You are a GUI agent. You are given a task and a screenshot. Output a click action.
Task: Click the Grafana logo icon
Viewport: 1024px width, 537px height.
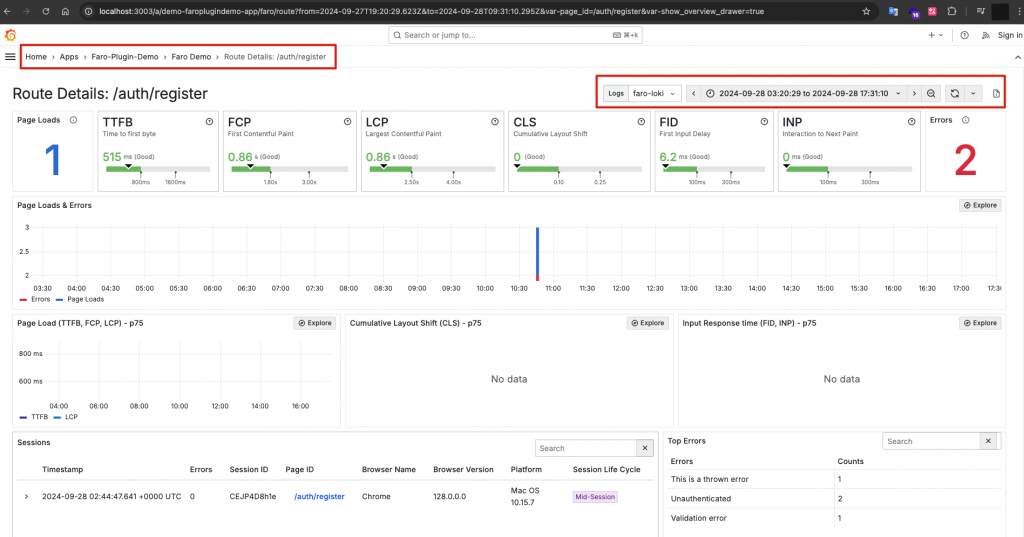10,35
